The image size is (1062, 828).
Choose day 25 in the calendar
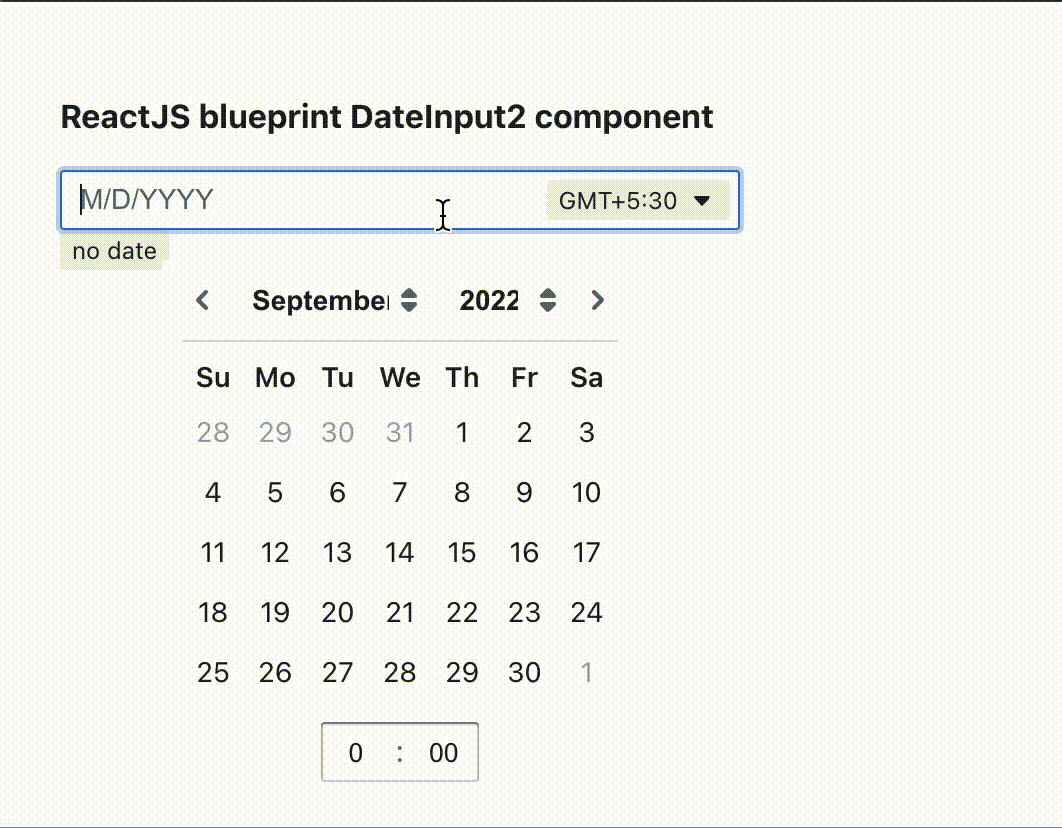213,672
